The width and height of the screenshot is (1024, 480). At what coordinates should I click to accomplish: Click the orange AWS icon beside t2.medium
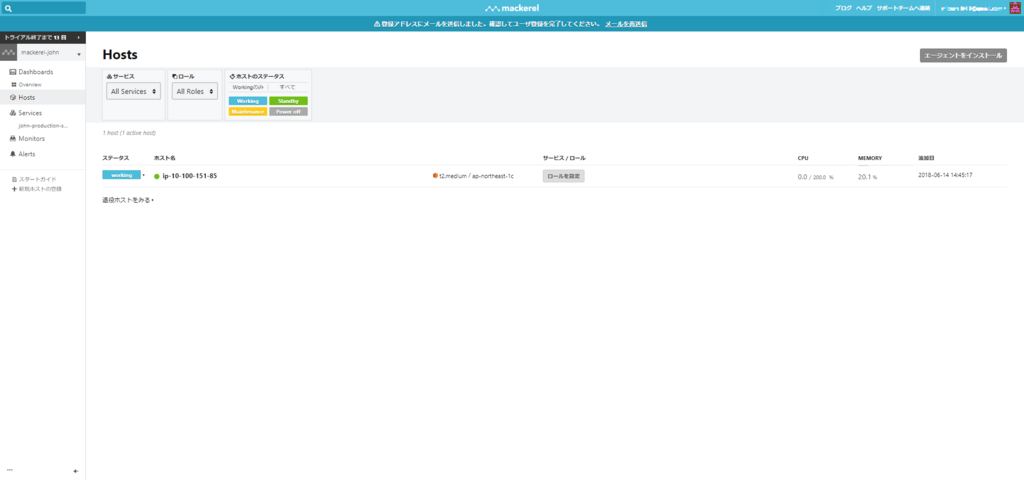coord(435,176)
